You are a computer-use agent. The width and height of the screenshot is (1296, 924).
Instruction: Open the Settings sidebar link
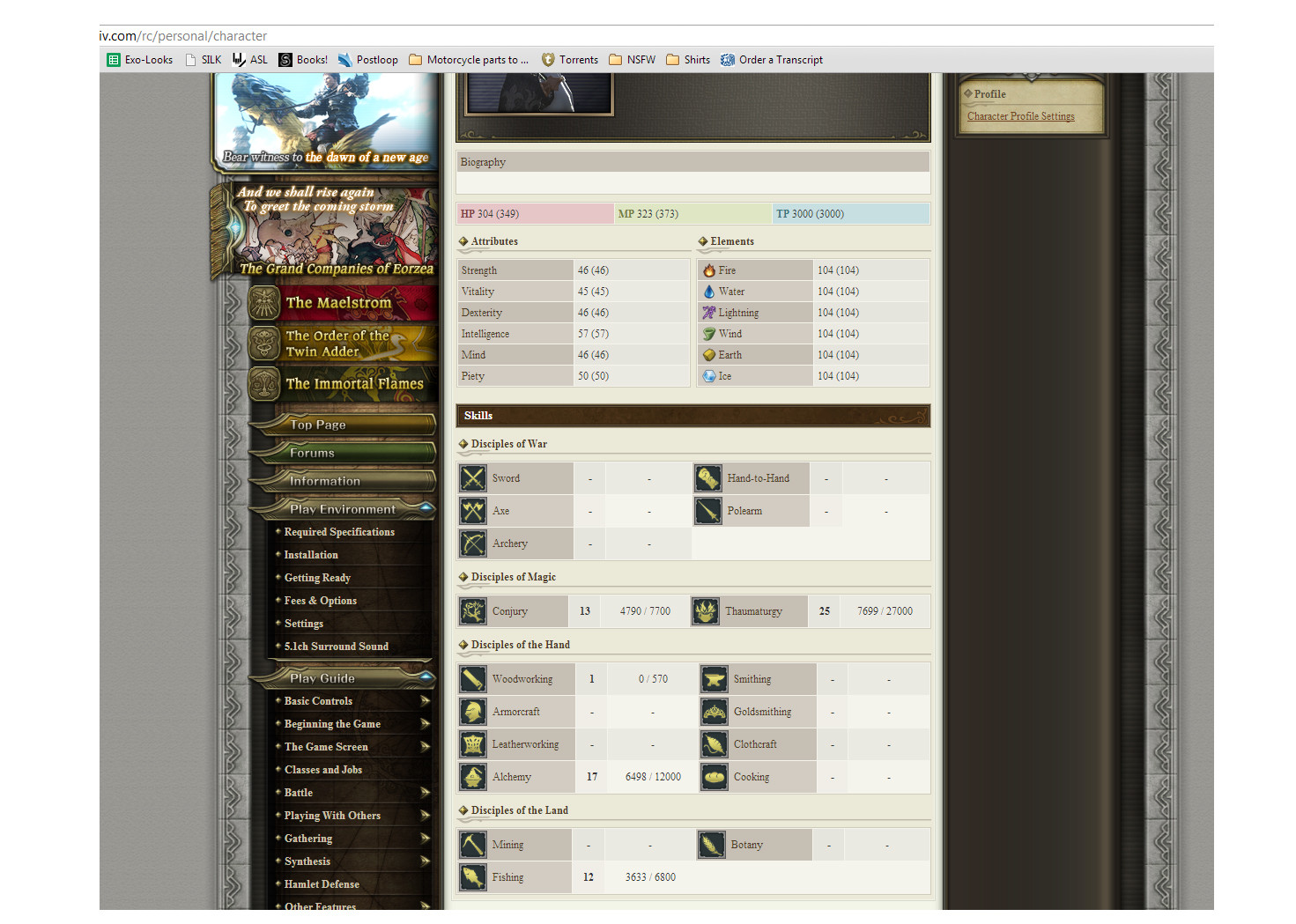[304, 624]
